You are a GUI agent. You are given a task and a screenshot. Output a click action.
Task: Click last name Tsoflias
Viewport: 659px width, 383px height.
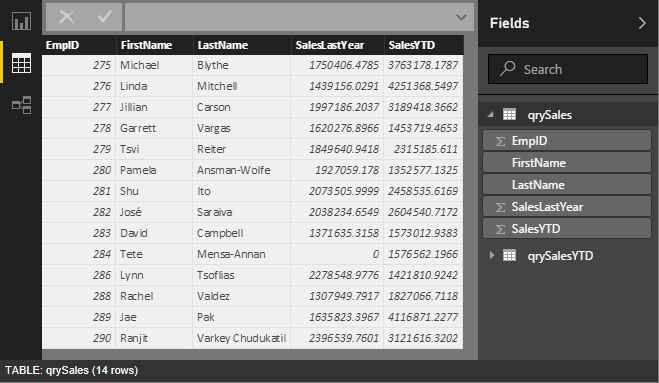216,275
